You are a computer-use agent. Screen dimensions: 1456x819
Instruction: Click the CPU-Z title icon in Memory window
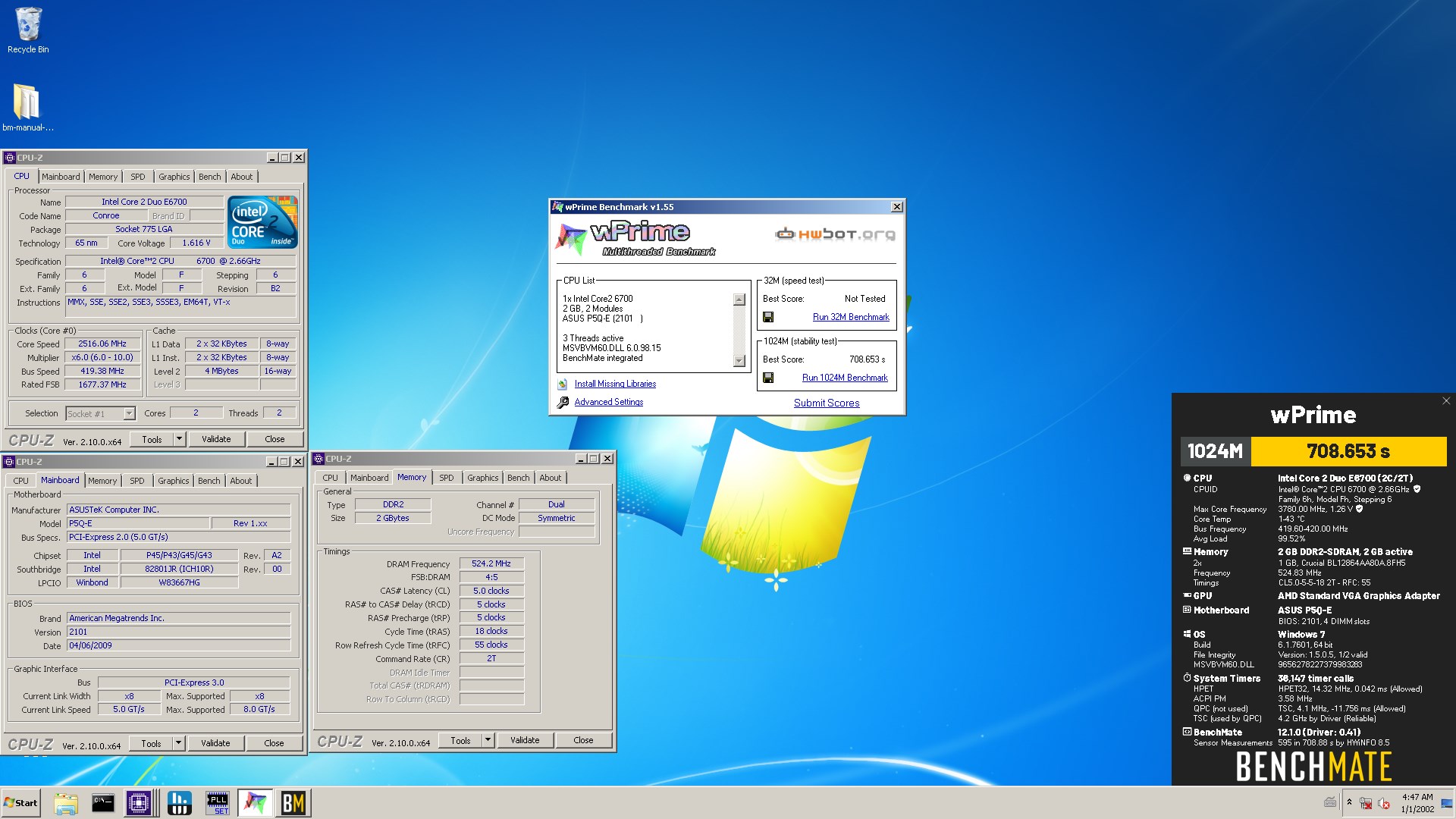click(x=319, y=459)
